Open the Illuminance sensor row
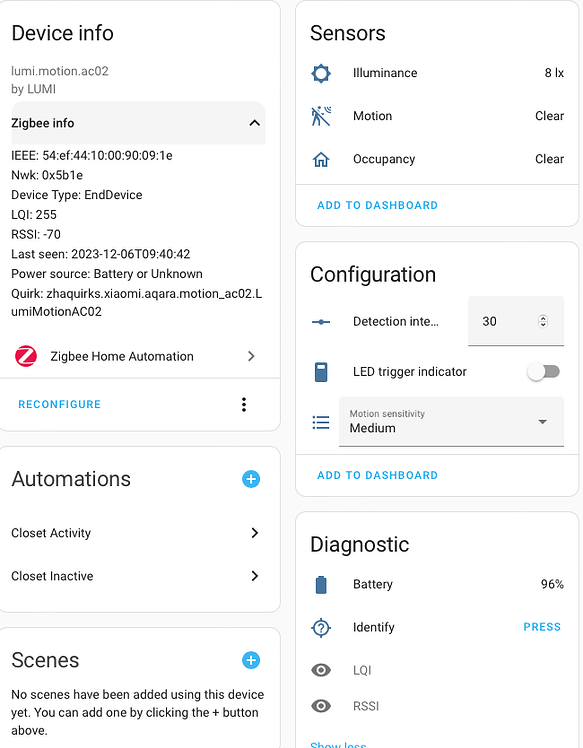The height and width of the screenshot is (748, 583). pos(437,73)
